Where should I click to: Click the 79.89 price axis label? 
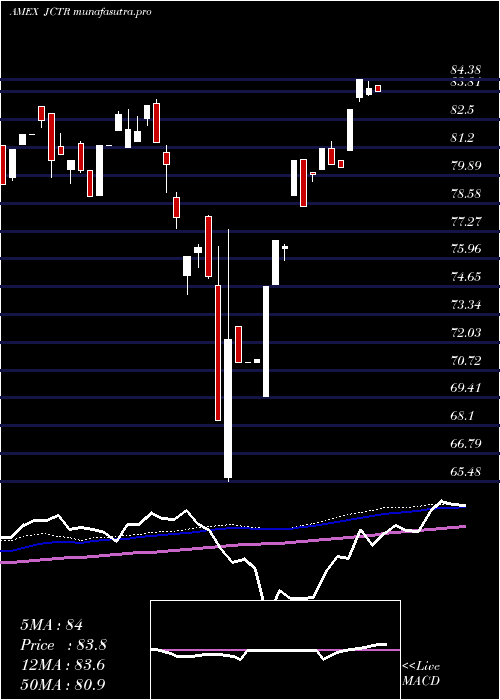(466, 166)
